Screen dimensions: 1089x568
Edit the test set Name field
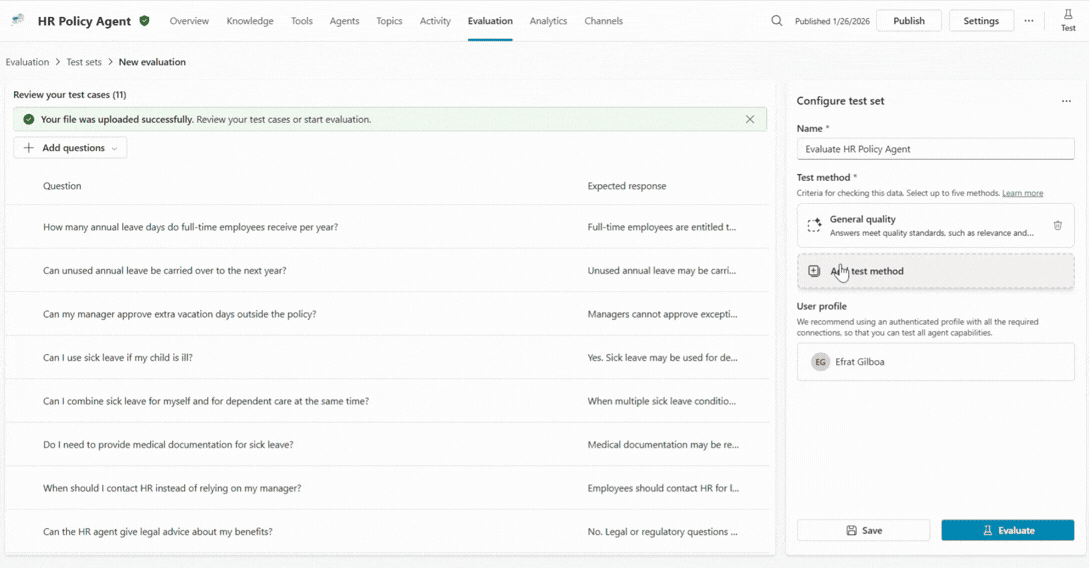pyautogui.click(x=935, y=149)
